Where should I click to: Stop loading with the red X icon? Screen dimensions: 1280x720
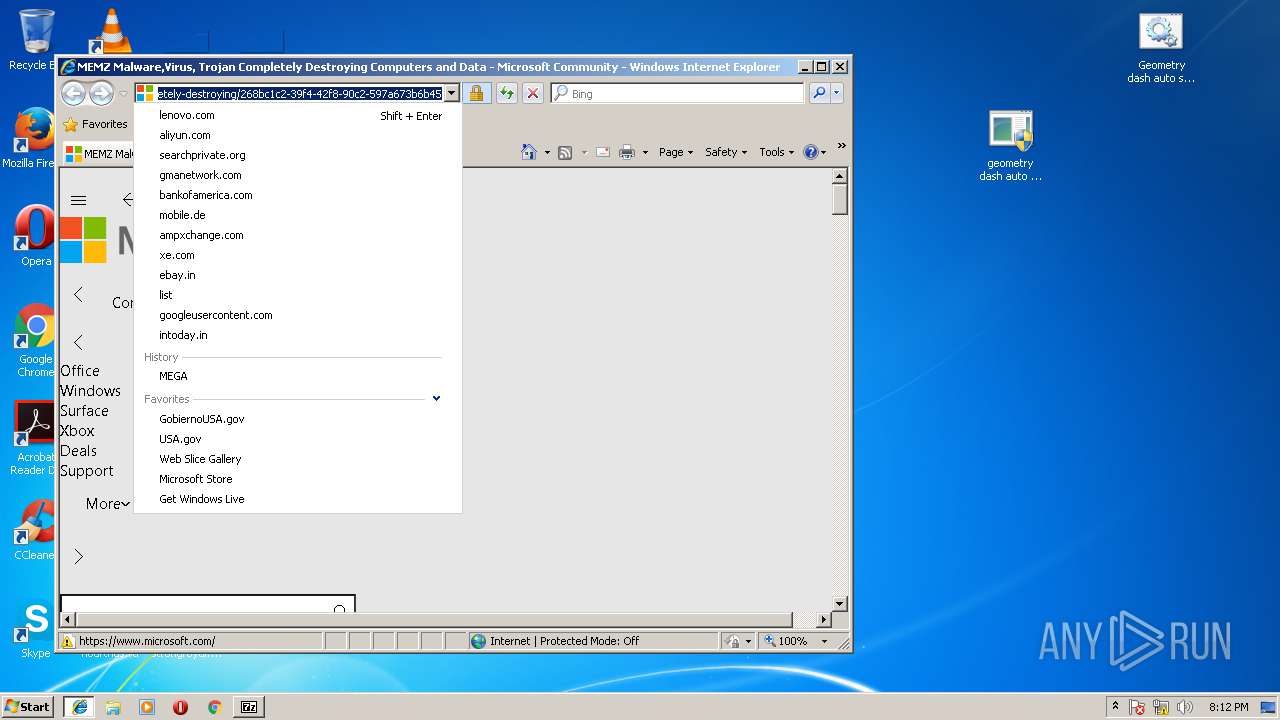[533, 93]
